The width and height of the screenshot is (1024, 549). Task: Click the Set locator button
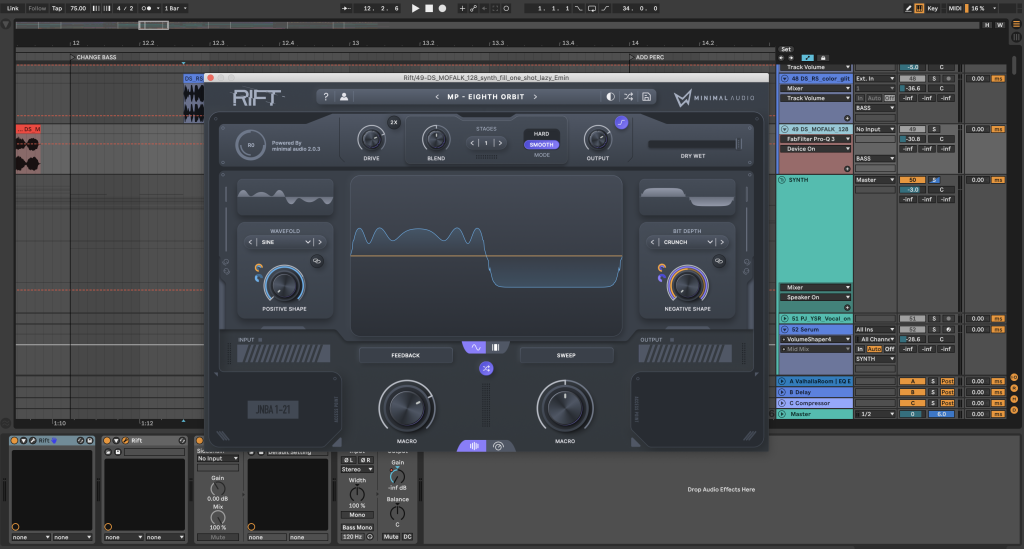click(786, 49)
